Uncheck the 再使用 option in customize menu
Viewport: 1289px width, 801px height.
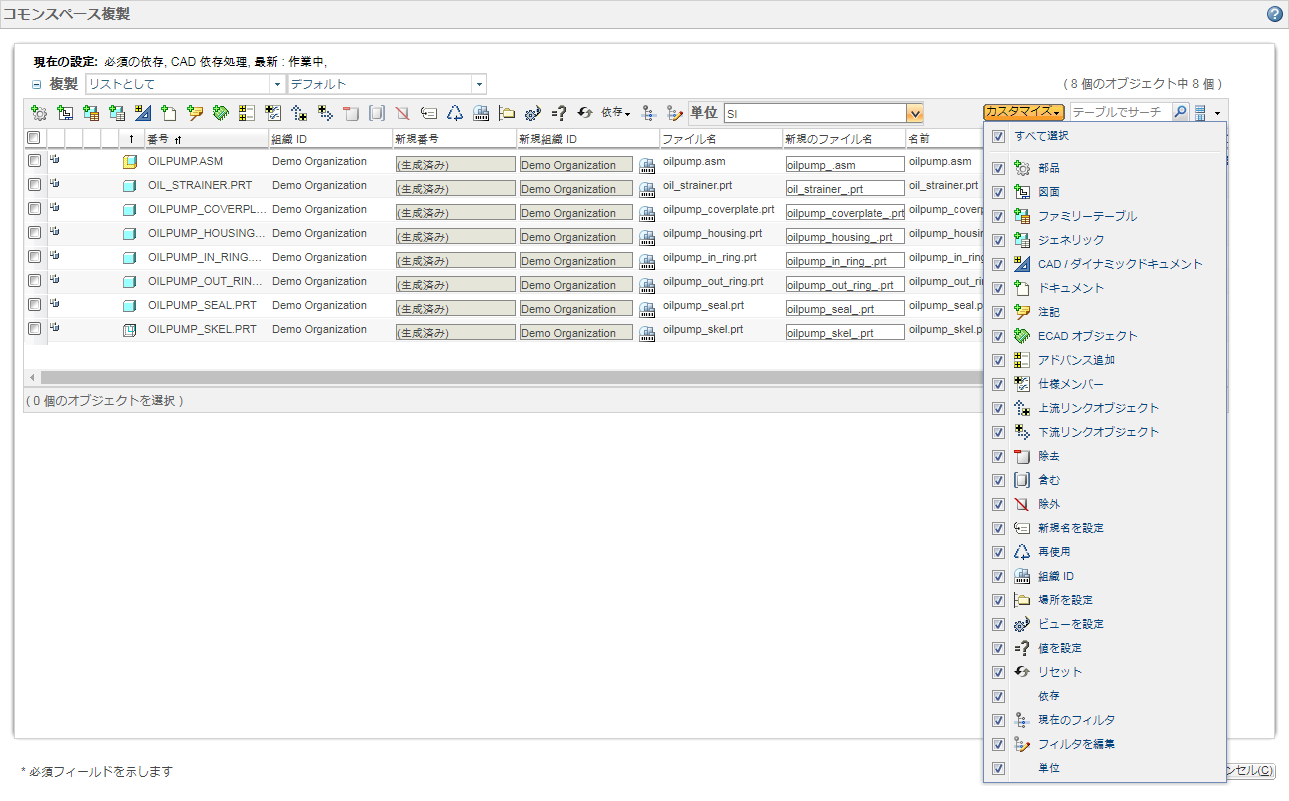click(998, 552)
